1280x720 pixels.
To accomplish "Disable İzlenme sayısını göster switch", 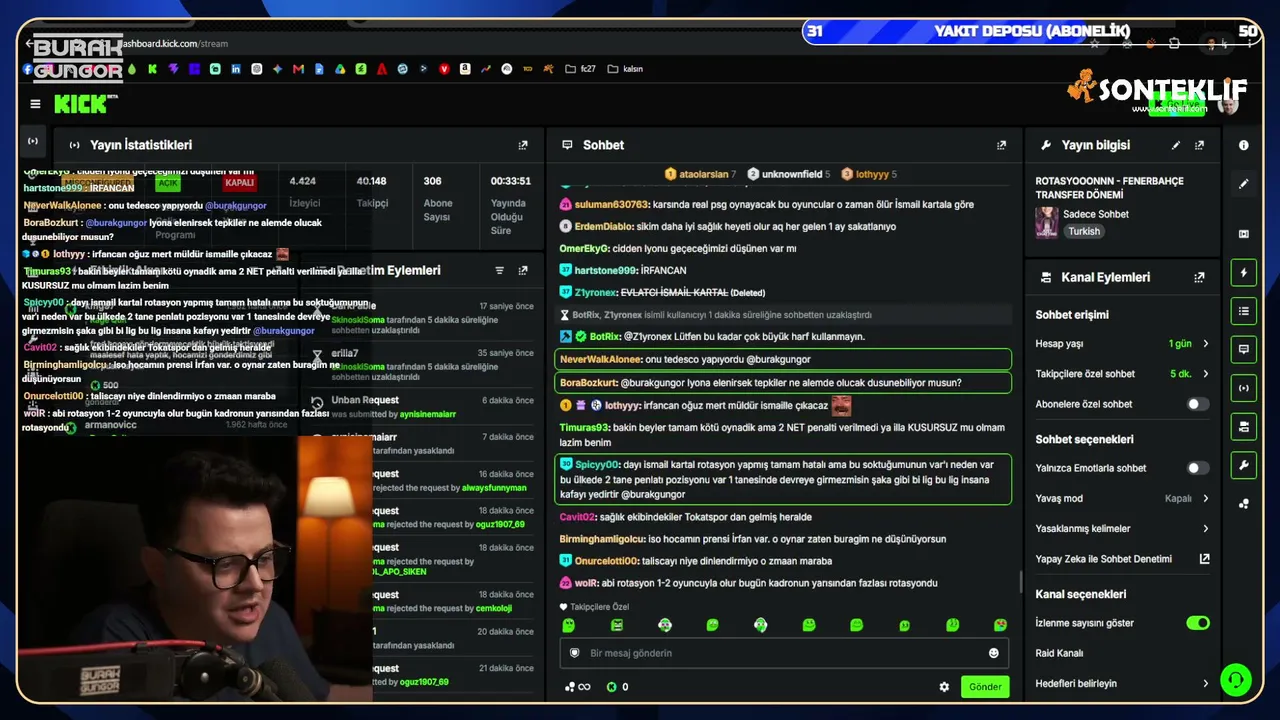I will 1197,623.
